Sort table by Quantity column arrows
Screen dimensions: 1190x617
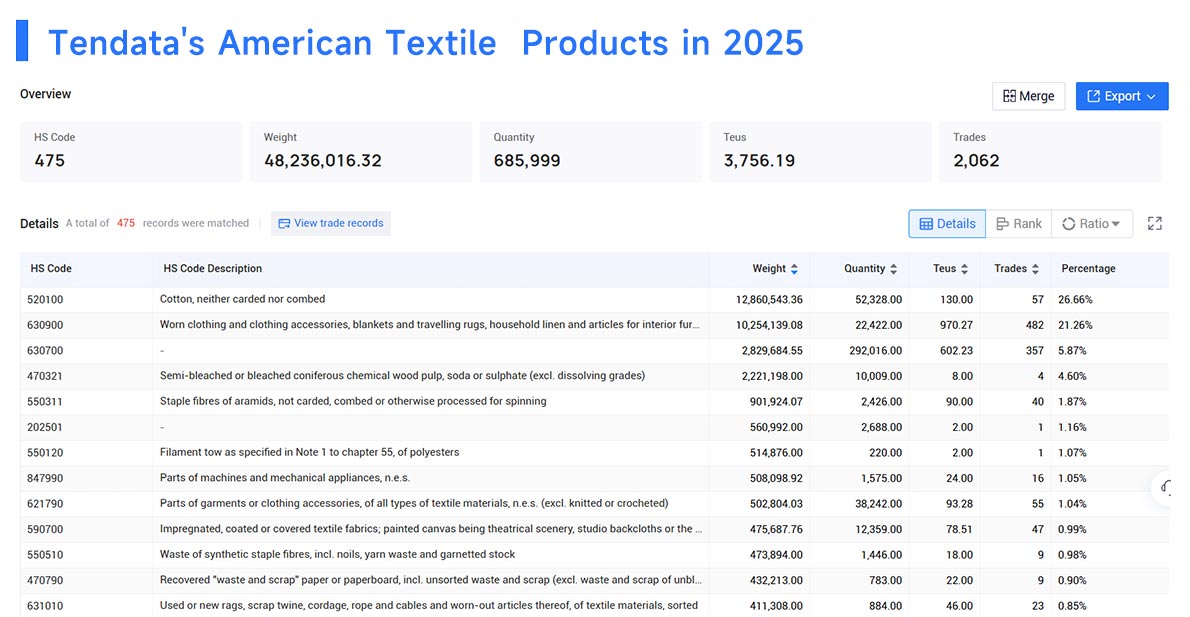click(893, 269)
